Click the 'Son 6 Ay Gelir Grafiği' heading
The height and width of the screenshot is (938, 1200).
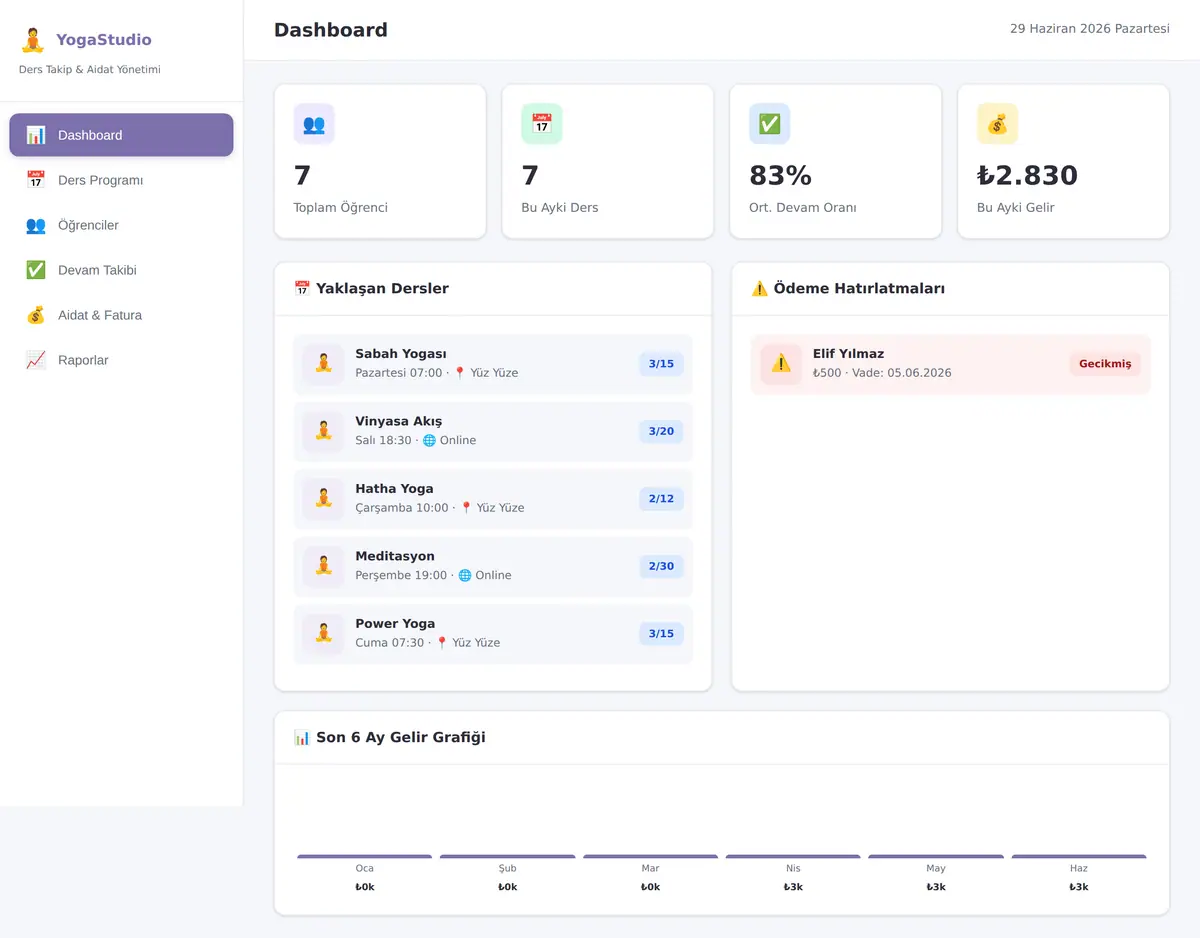[x=390, y=738]
